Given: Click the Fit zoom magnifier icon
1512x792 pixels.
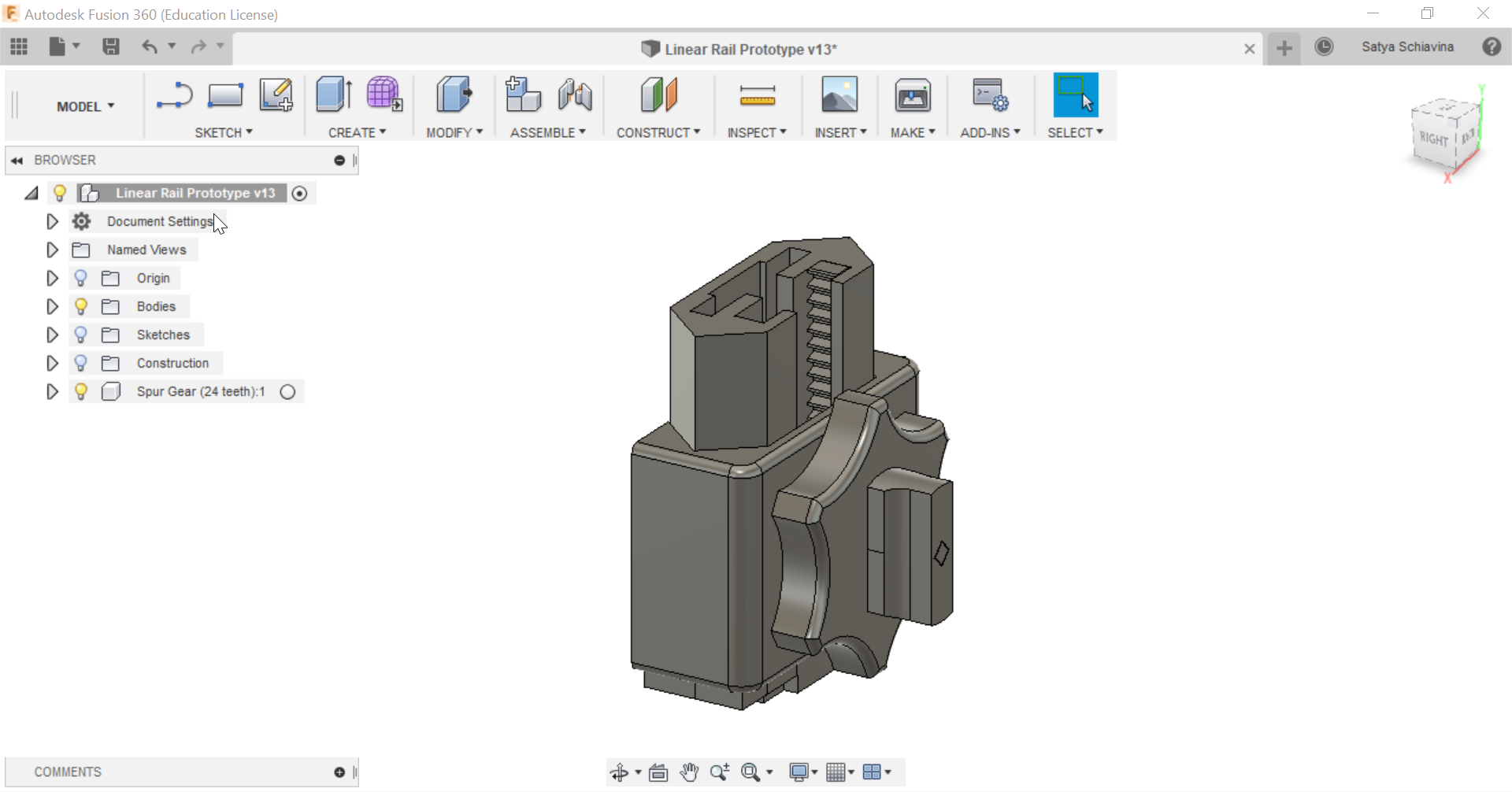Looking at the screenshot, I should 750,772.
